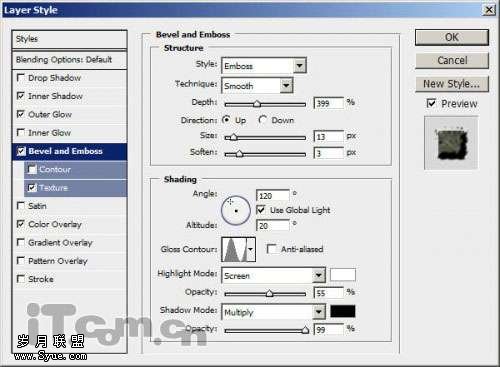Enable Anti-aliased gloss contour option

click(271, 249)
